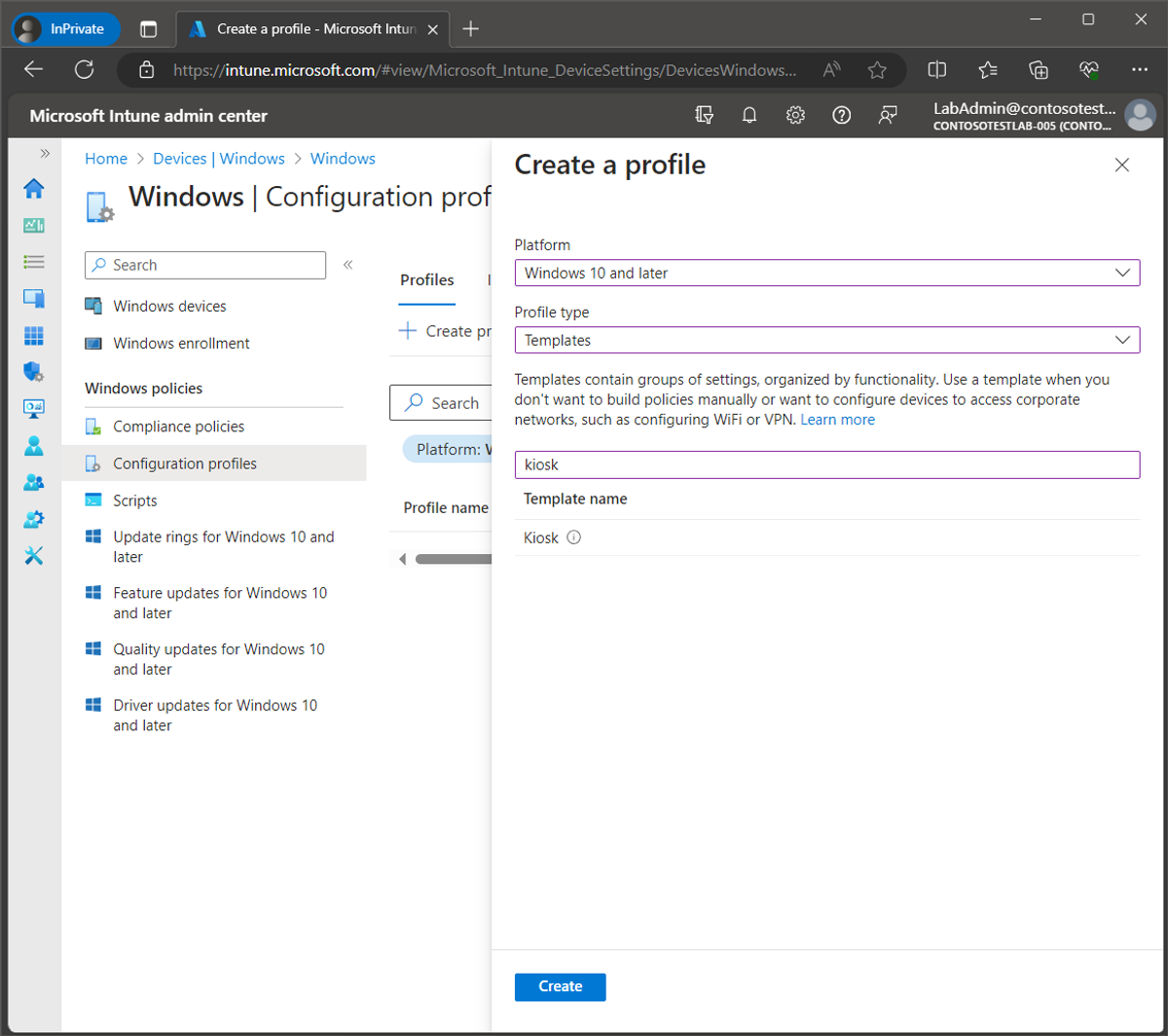The width and height of the screenshot is (1168, 1036).
Task: Open help question mark icon
Action: (842, 115)
